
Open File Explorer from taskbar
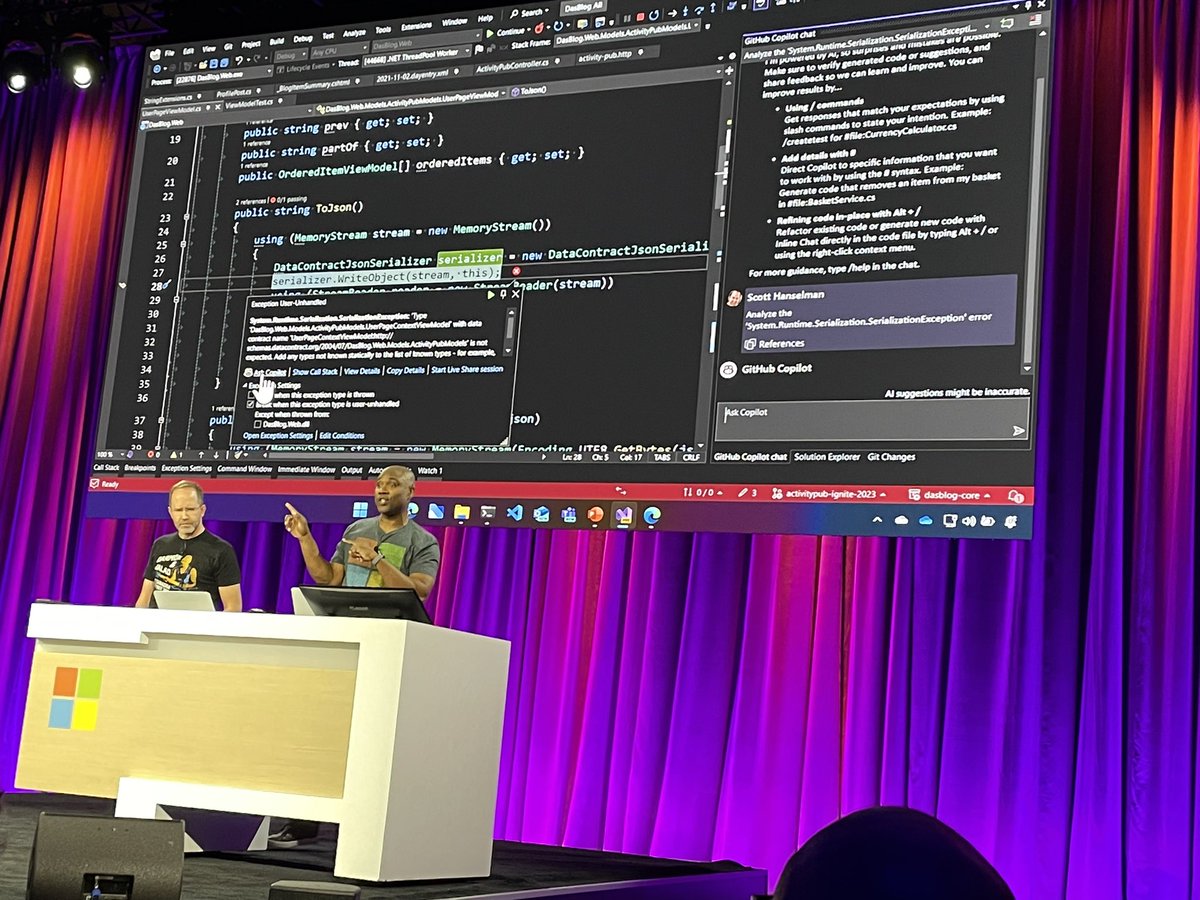point(461,513)
